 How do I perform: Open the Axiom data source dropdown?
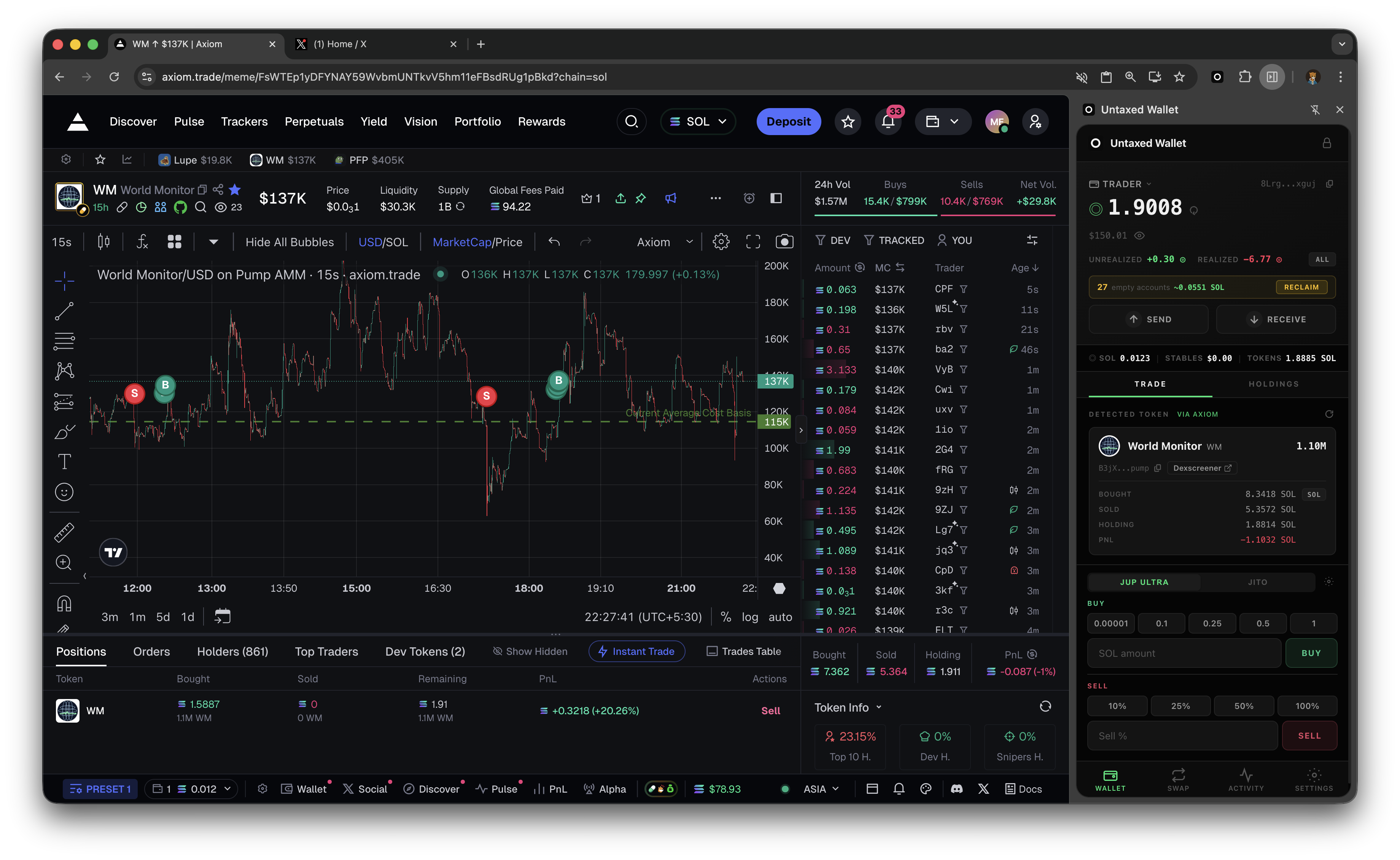662,241
